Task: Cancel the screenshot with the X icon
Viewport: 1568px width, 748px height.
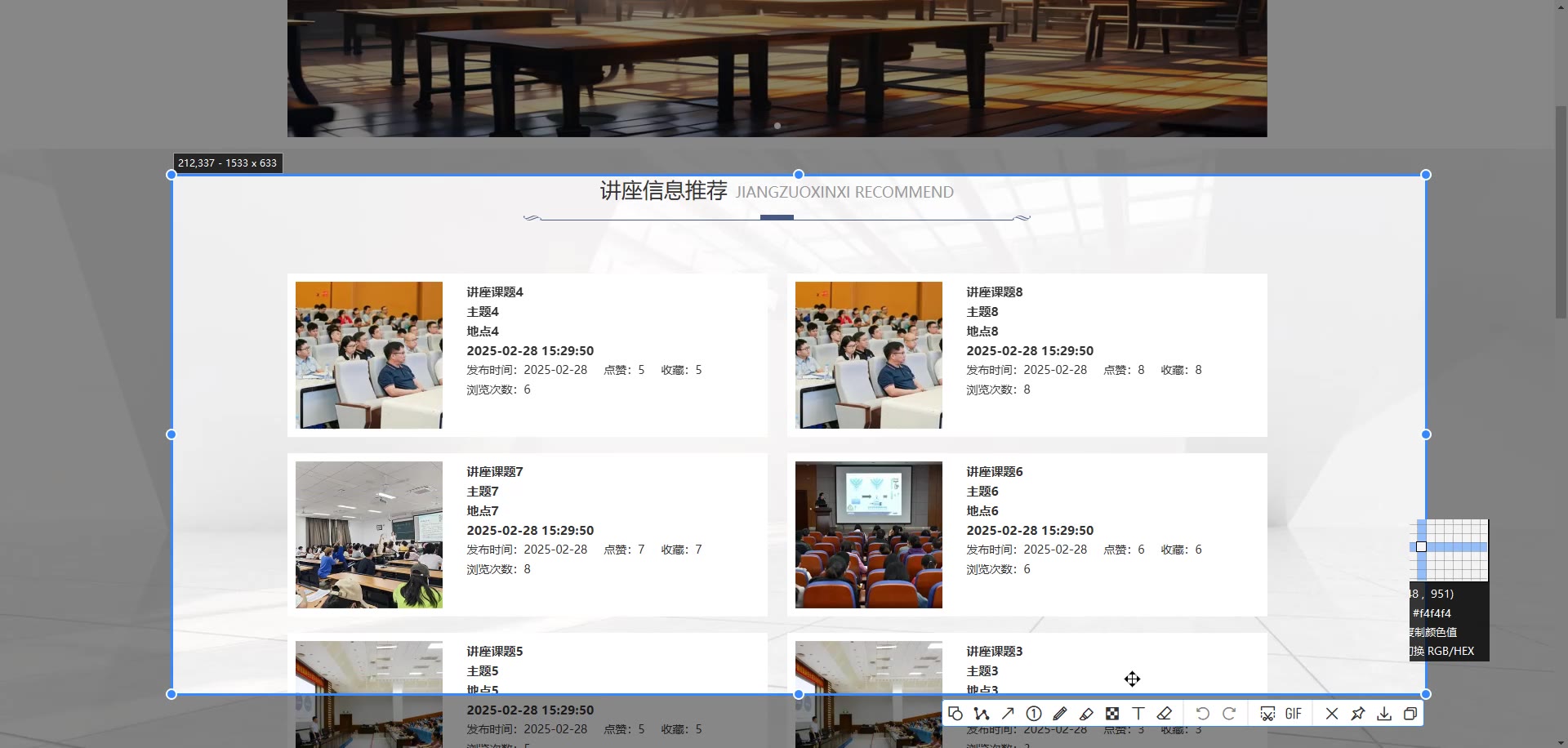Action: tap(1332, 714)
